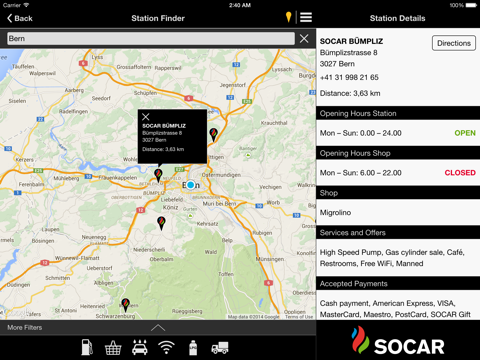Tap the SOCAR BÜMPLIZ station title
The height and width of the screenshot is (360, 480).
351,41
